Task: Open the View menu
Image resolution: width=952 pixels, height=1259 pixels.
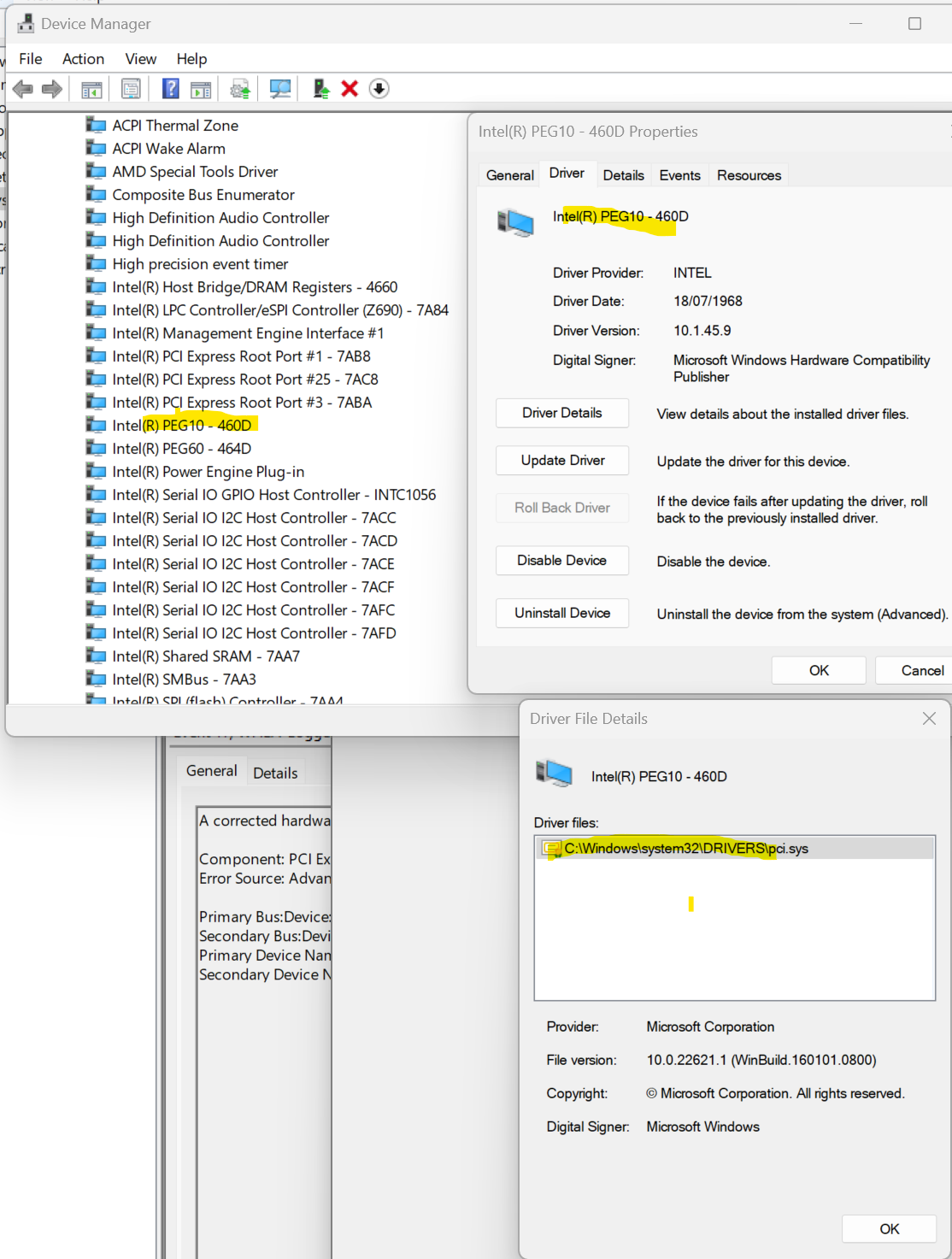Action: tap(140, 59)
